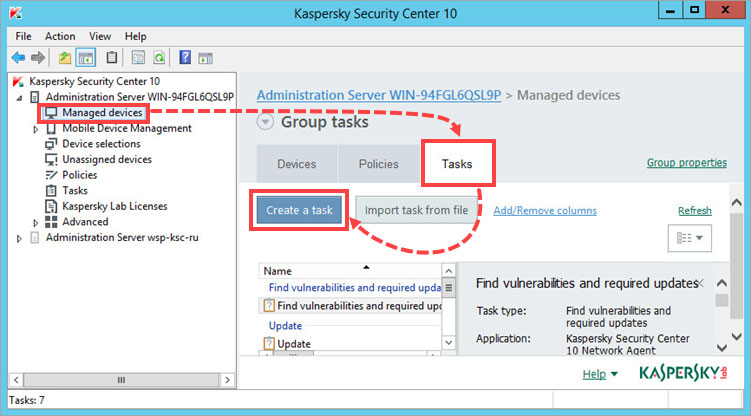751x416 pixels.
Task: Open Device selections node
Action: pos(101,144)
